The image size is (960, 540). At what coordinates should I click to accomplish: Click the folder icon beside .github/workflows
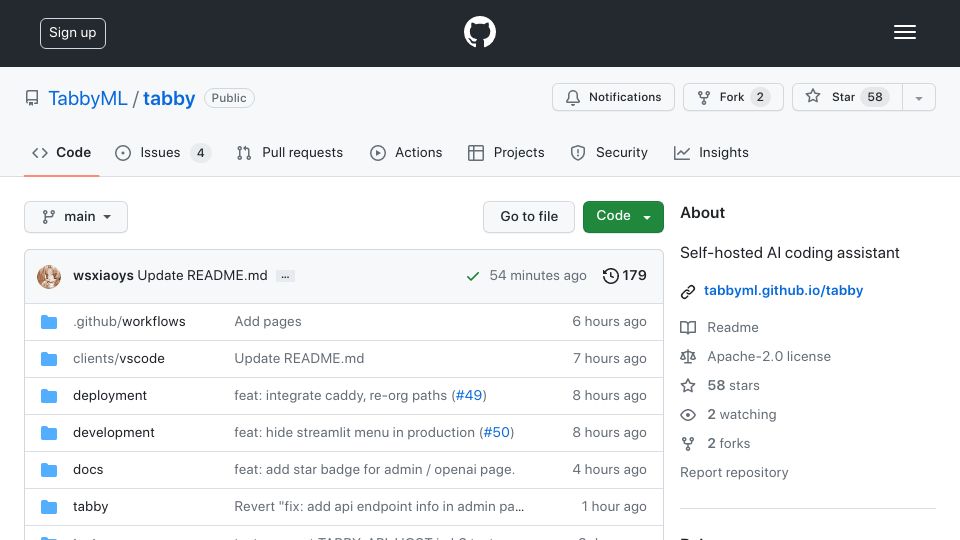point(49,322)
